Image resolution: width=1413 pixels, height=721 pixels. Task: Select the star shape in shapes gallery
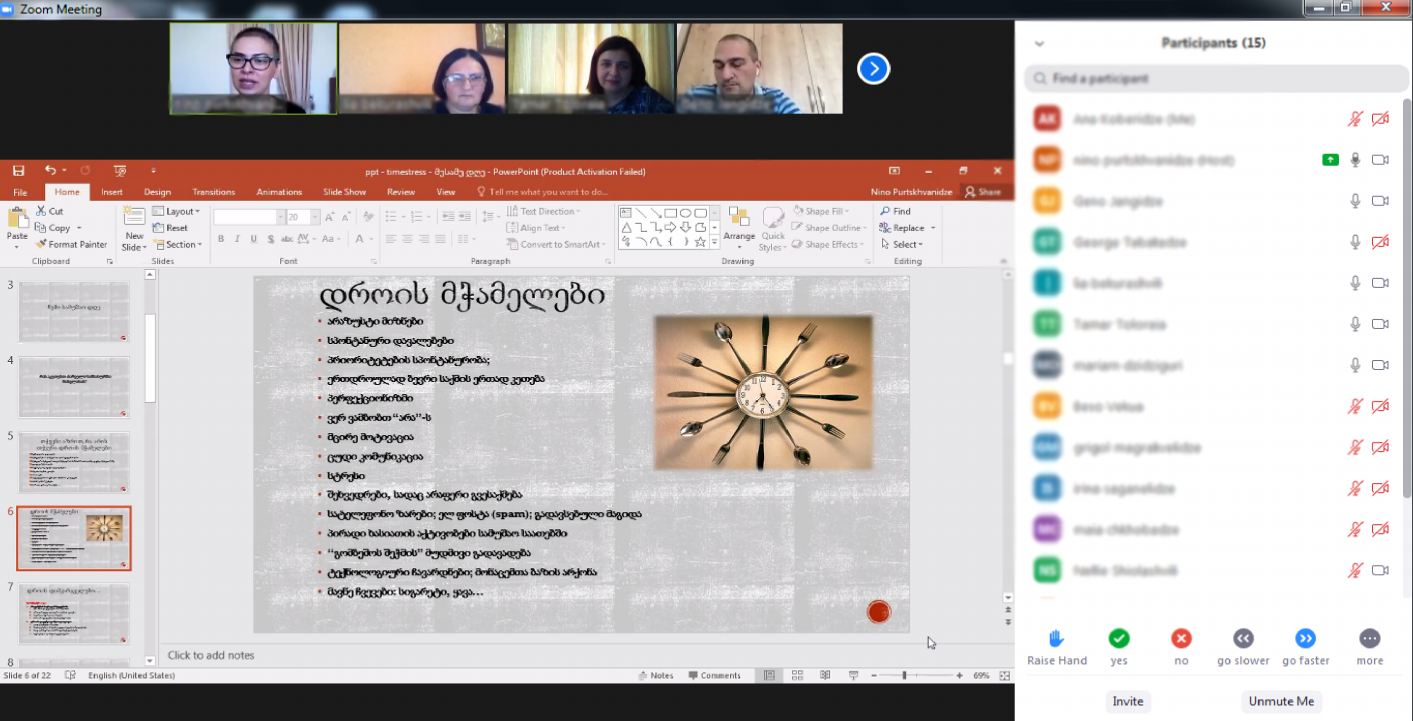700,242
